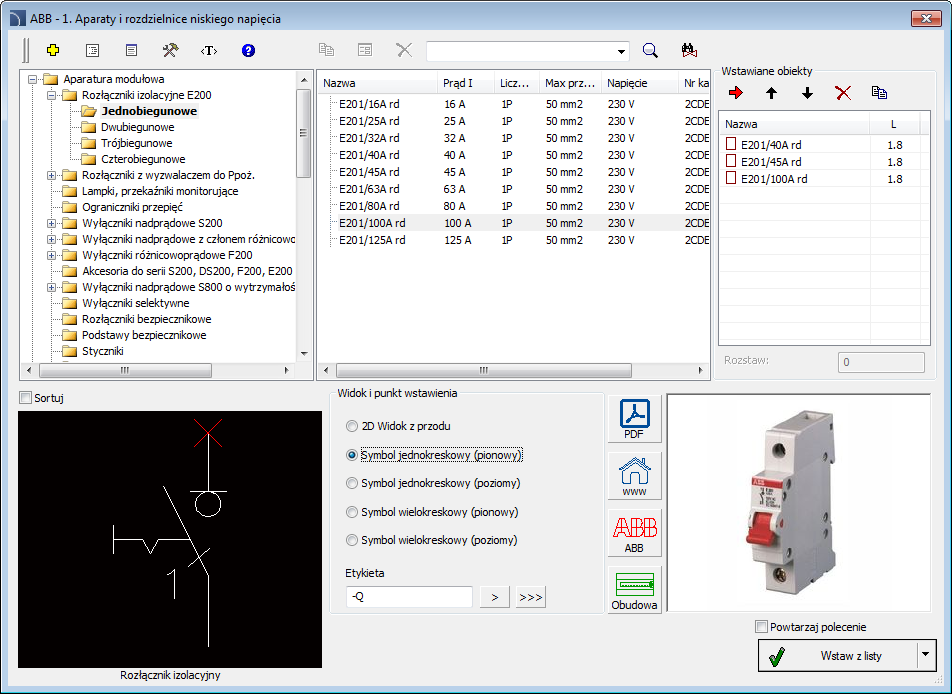Click the Obudowa enclosure button
The height and width of the screenshot is (694, 952).
634,590
